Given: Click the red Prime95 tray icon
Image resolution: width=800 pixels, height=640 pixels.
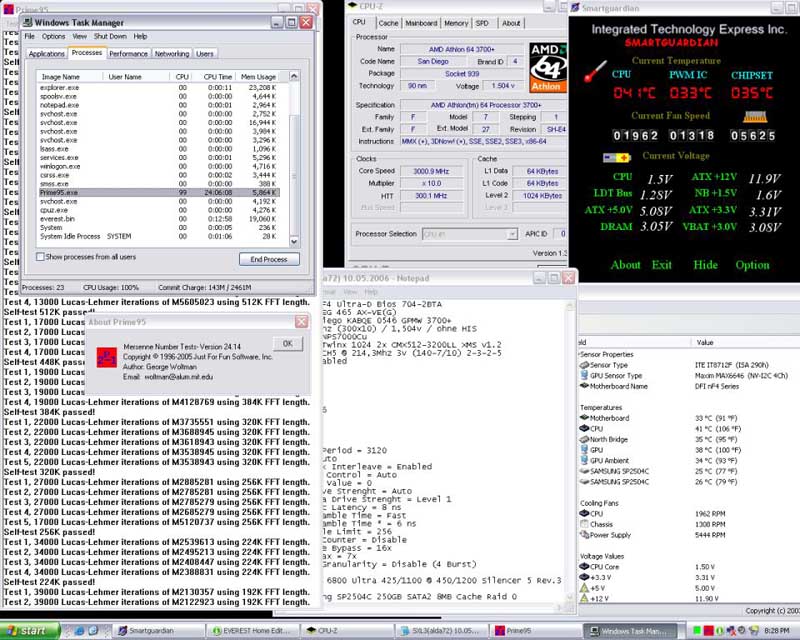Looking at the screenshot, I should (708, 631).
